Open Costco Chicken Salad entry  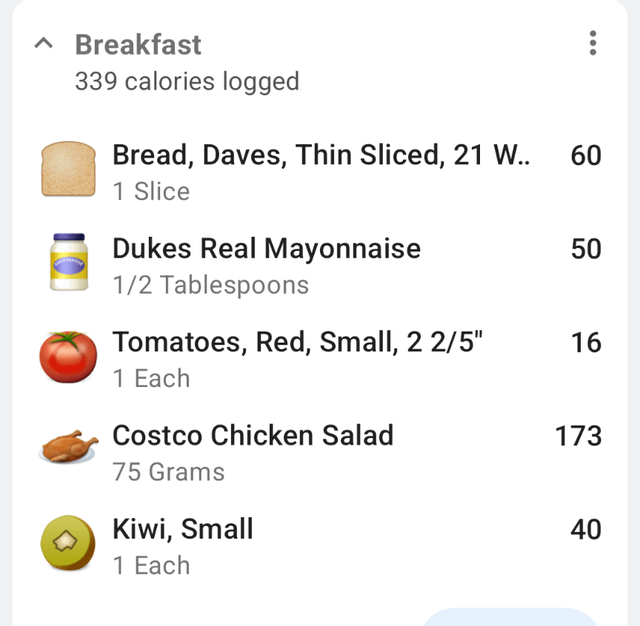pos(253,435)
